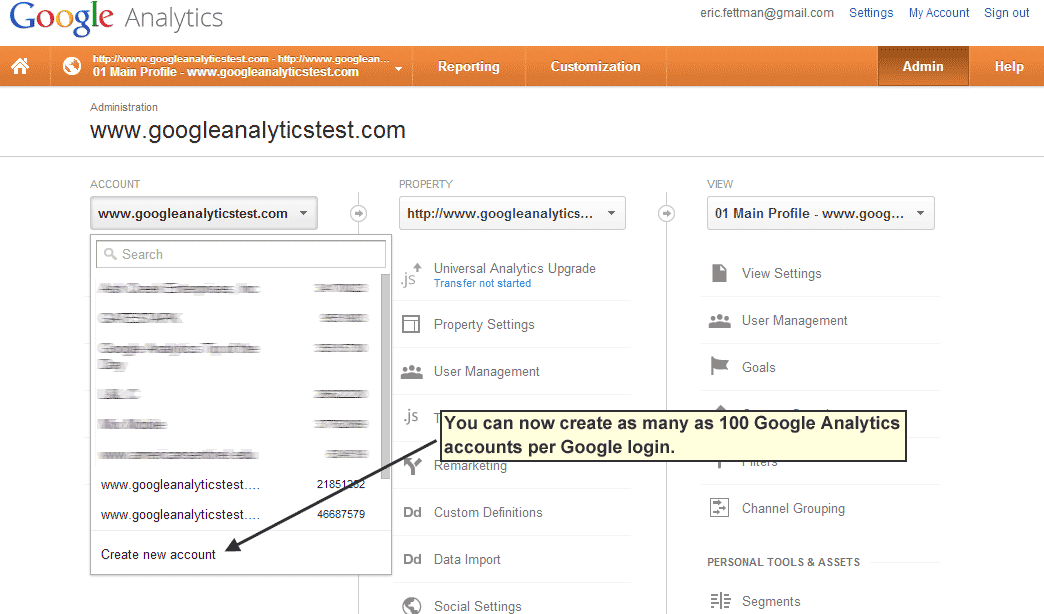Open the Reporting tab
1044x614 pixels.
pos(469,67)
